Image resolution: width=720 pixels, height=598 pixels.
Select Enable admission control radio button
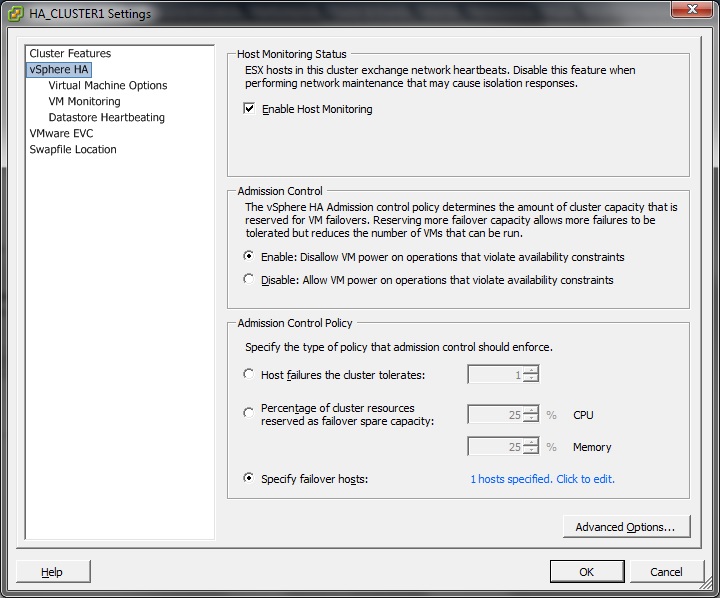click(x=248, y=256)
